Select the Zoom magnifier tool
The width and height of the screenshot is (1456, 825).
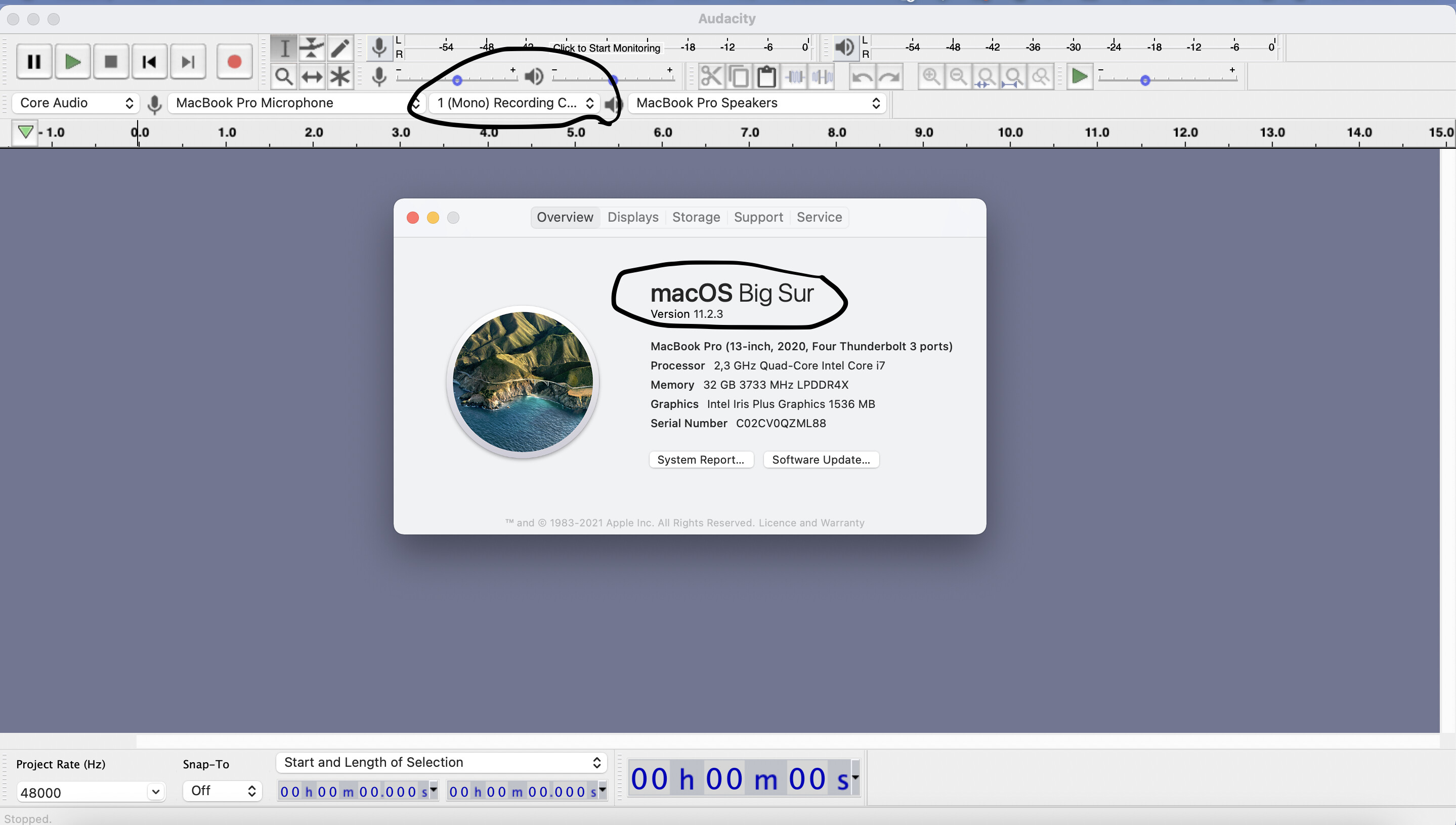pyautogui.click(x=284, y=76)
